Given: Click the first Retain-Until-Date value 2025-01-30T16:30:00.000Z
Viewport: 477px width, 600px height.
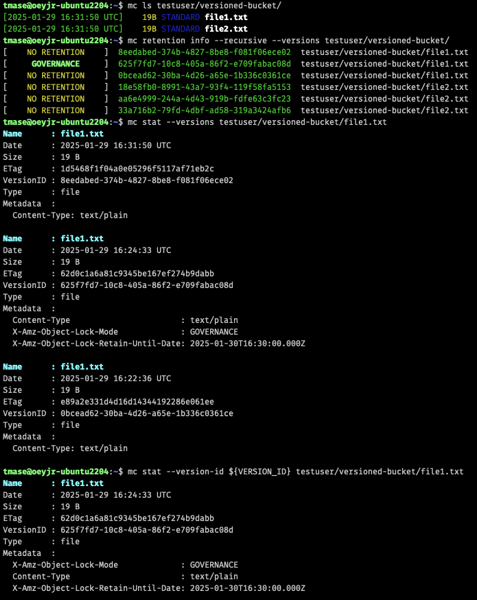Looking at the screenshot, I should click(247, 343).
